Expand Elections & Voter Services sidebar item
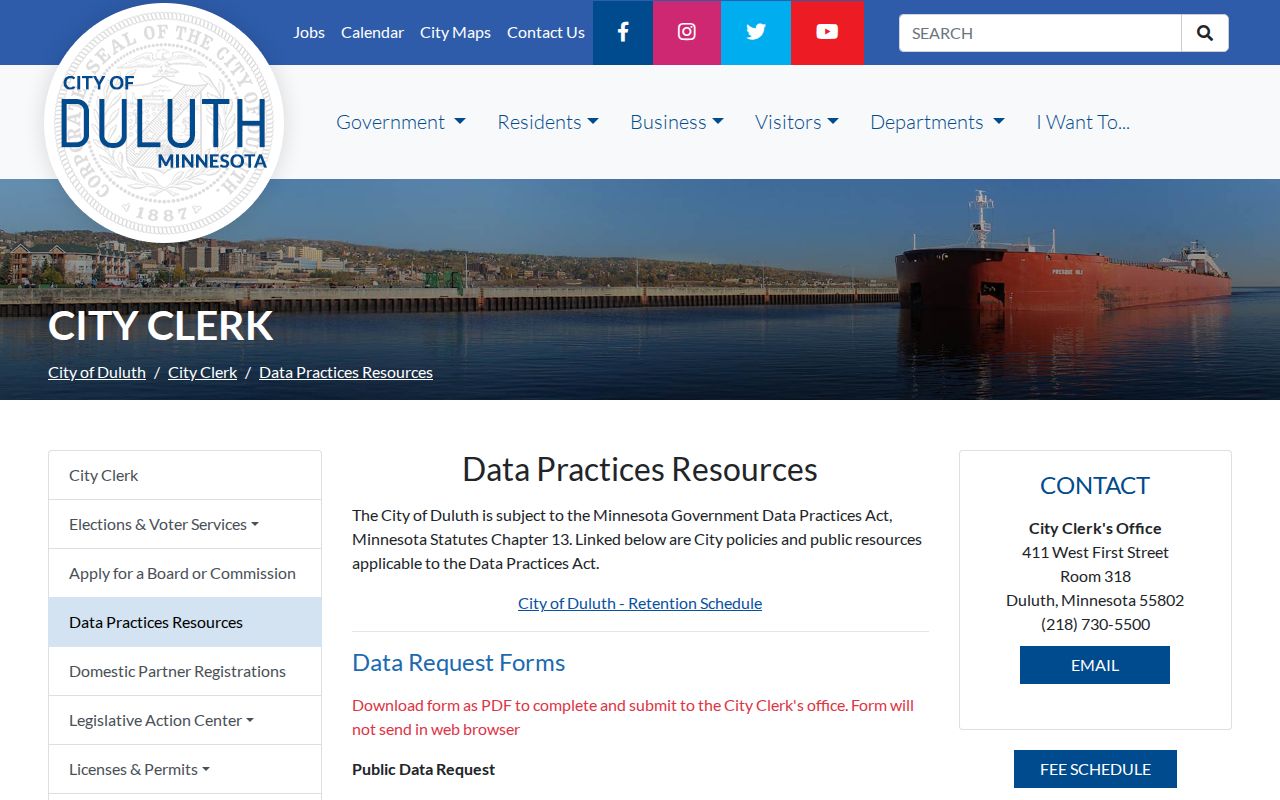 pyautogui.click(x=185, y=524)
